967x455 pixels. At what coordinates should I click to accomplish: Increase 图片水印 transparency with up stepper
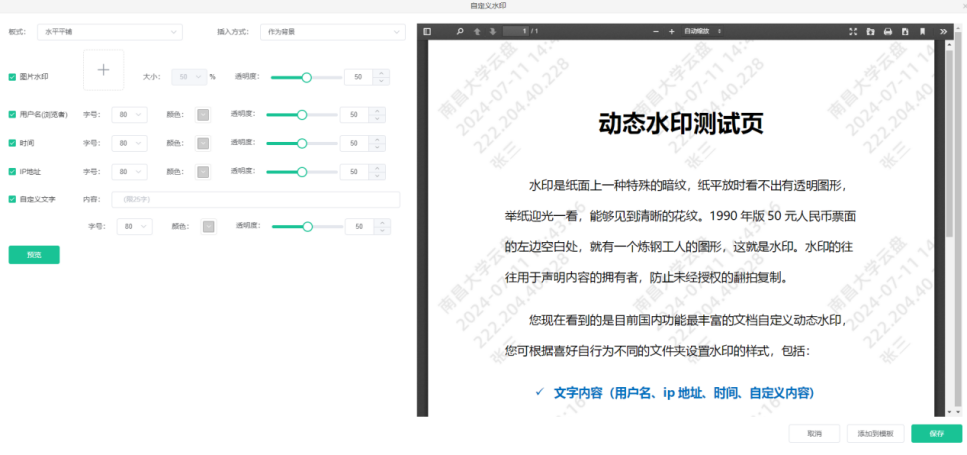[382, 73]
